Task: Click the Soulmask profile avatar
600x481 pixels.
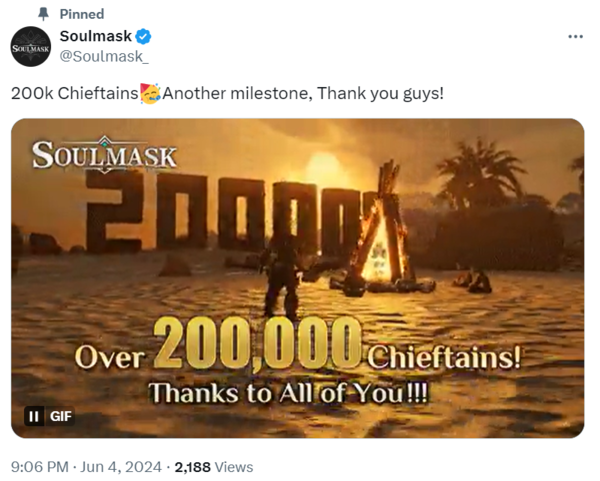Action: [x=30, y=47]
